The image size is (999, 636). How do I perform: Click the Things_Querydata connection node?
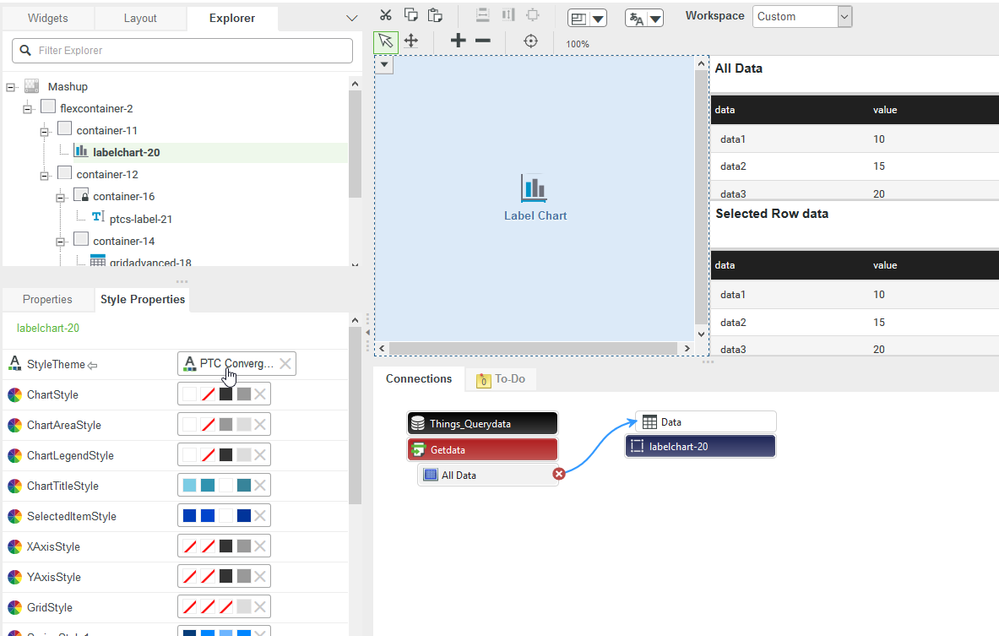482,424
